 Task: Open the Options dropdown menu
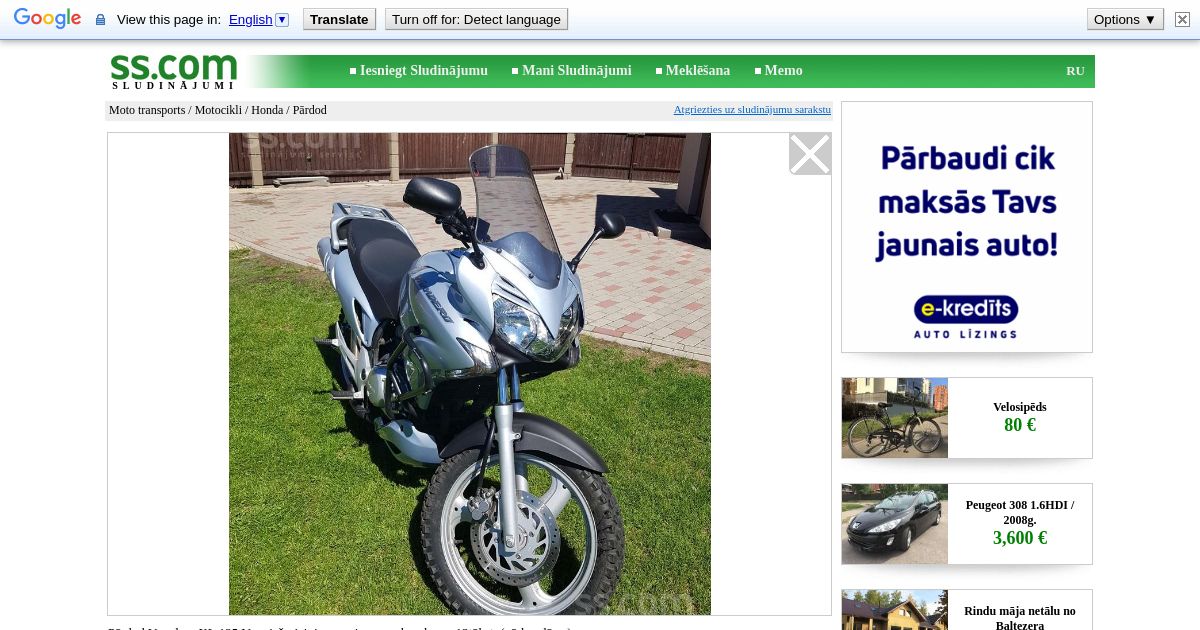(1125, 19)
